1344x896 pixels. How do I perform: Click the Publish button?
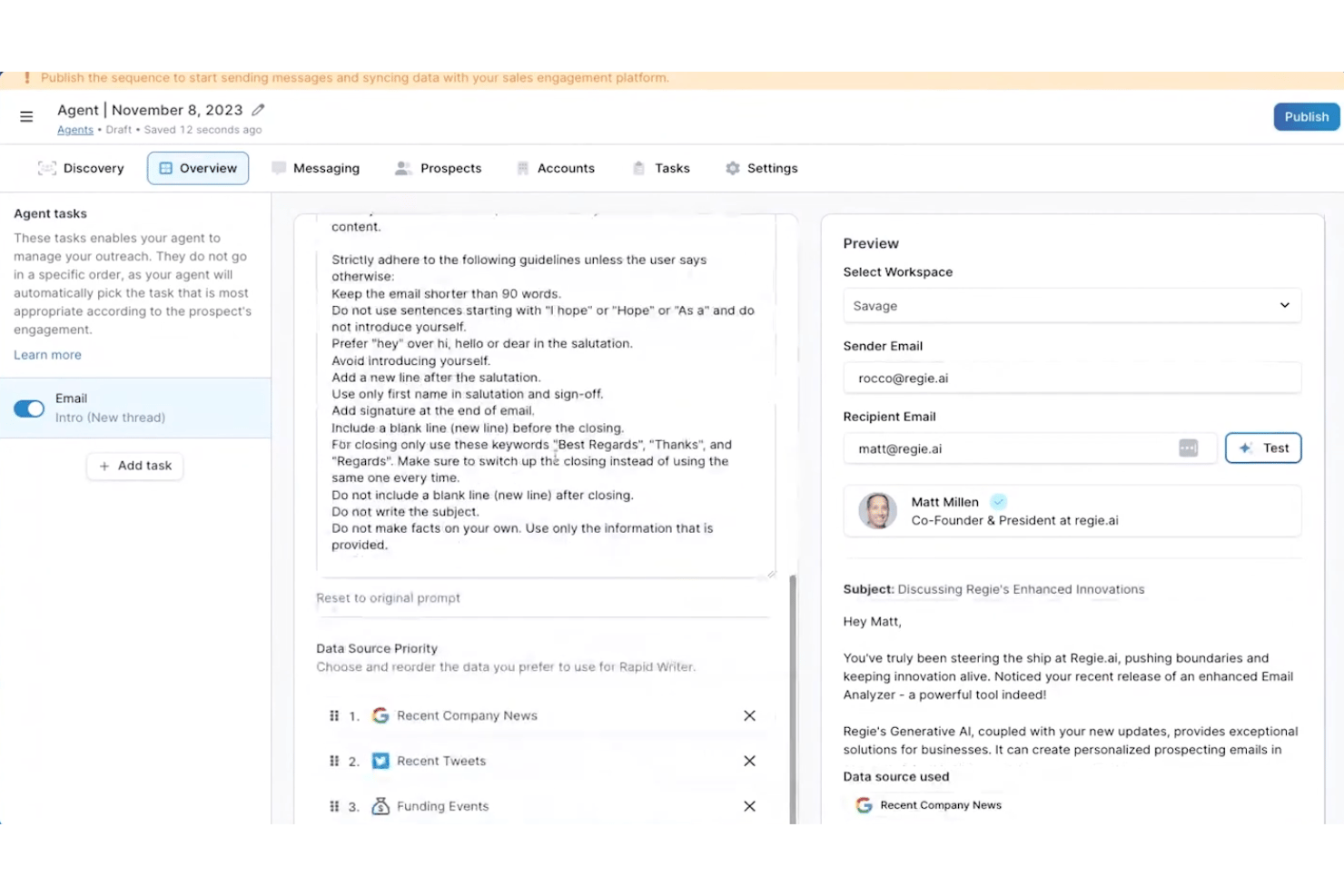tap(1306, 117)
